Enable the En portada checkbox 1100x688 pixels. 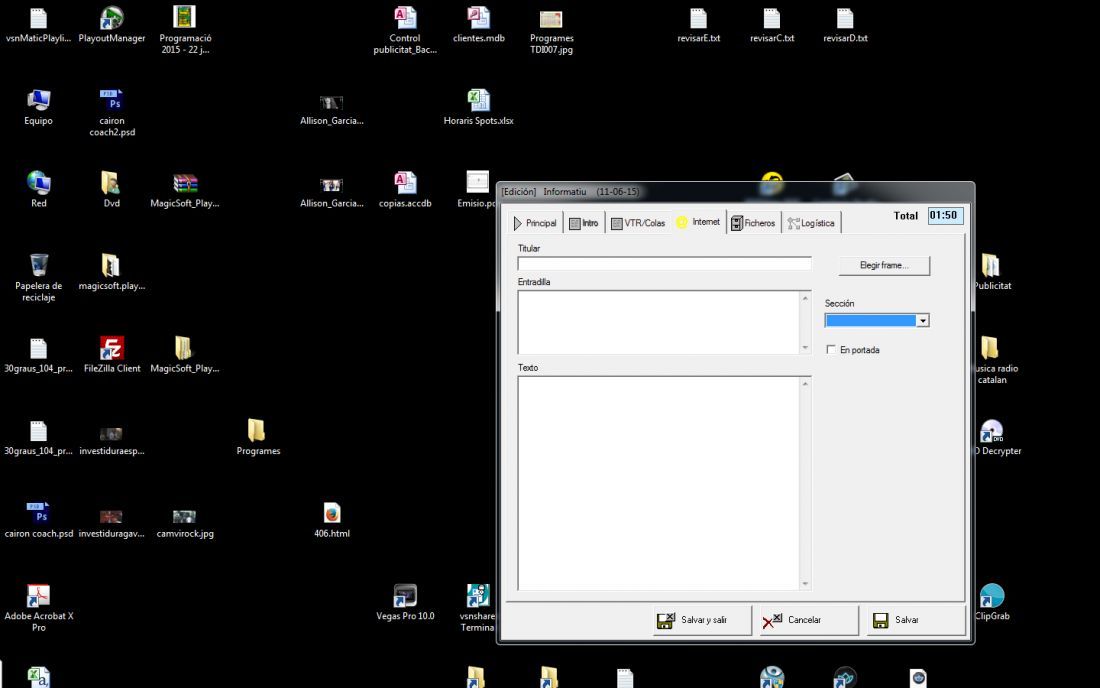click(x=831, y=349)
